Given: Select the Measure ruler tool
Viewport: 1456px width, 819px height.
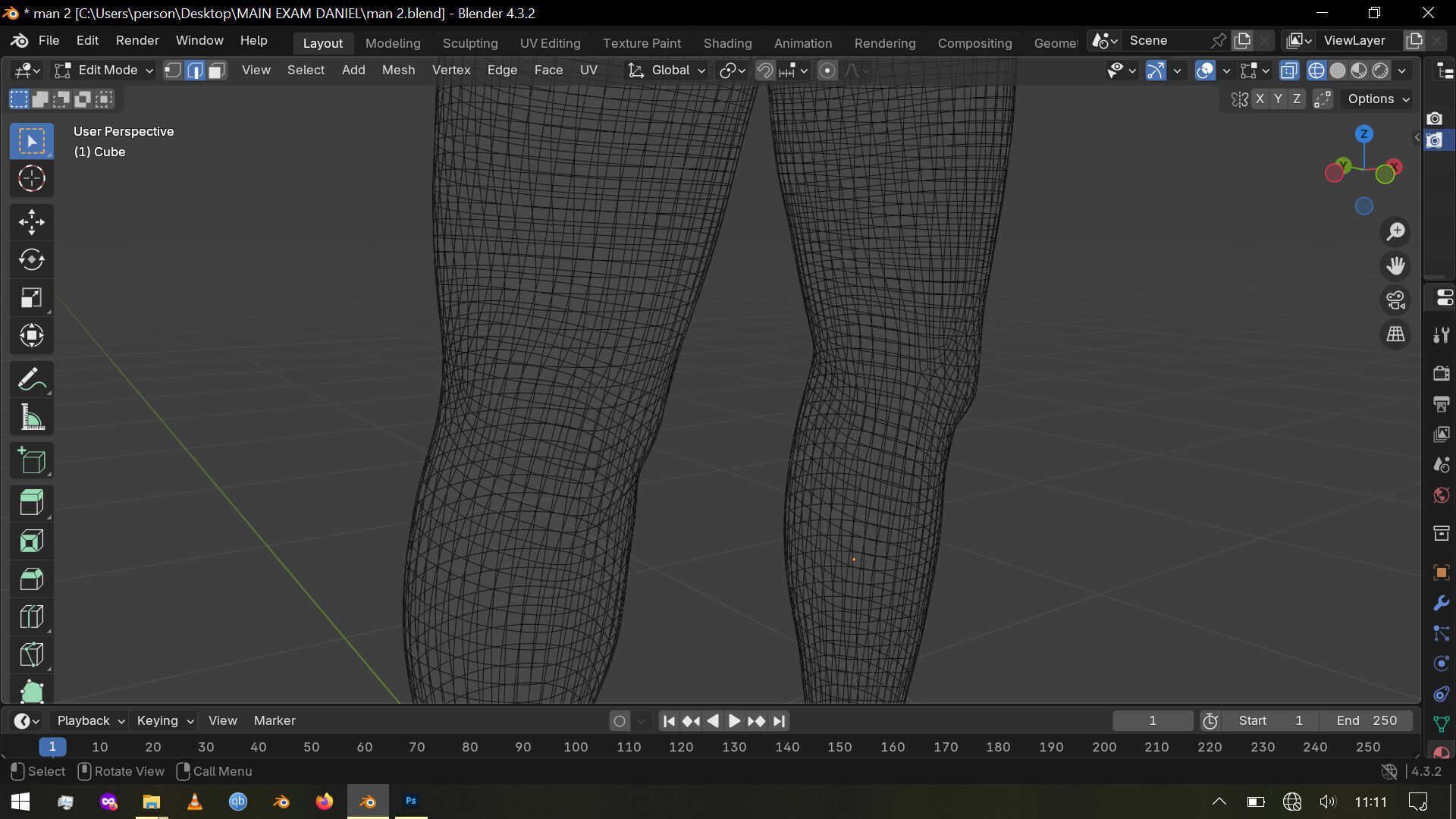Looking at the screenshot, I should 31,417.
